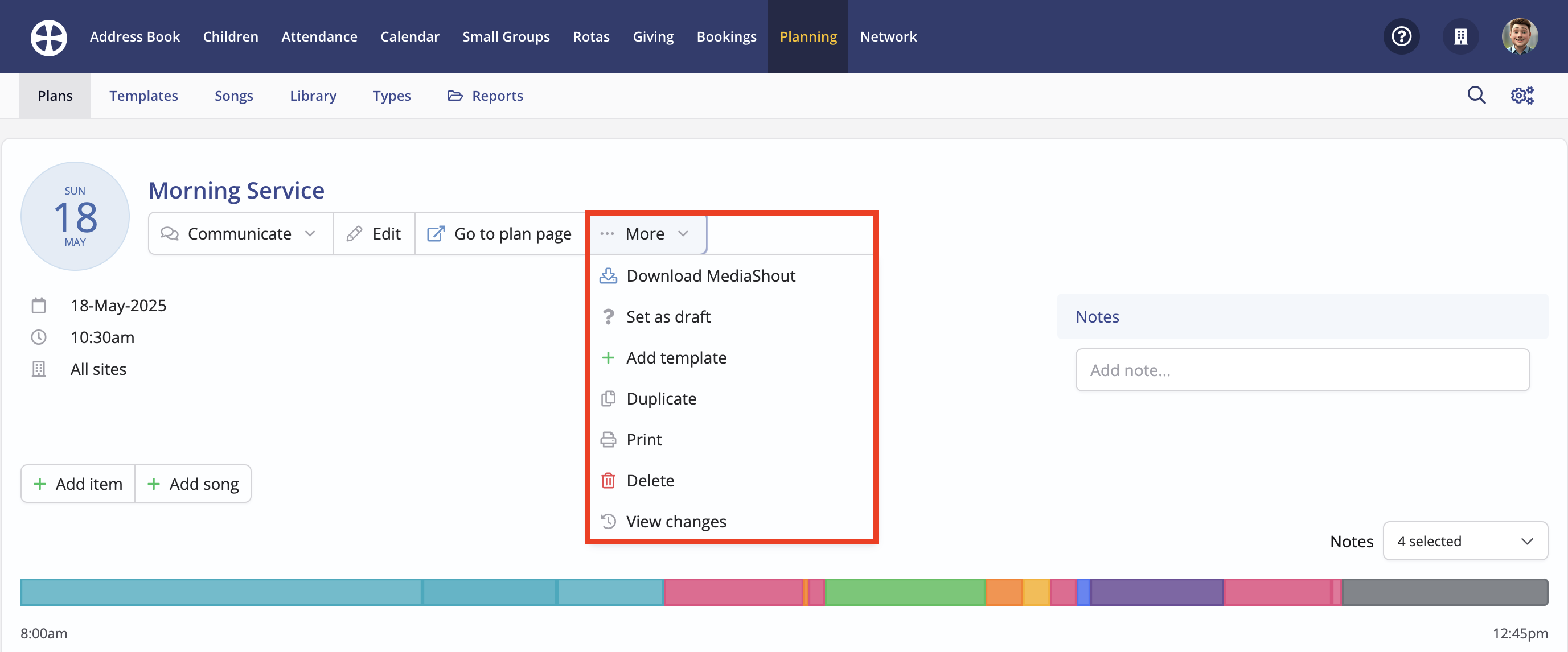Select Add template from More menu
The width and height of the screenshot is (1568, 652).
tap(732, 358)
